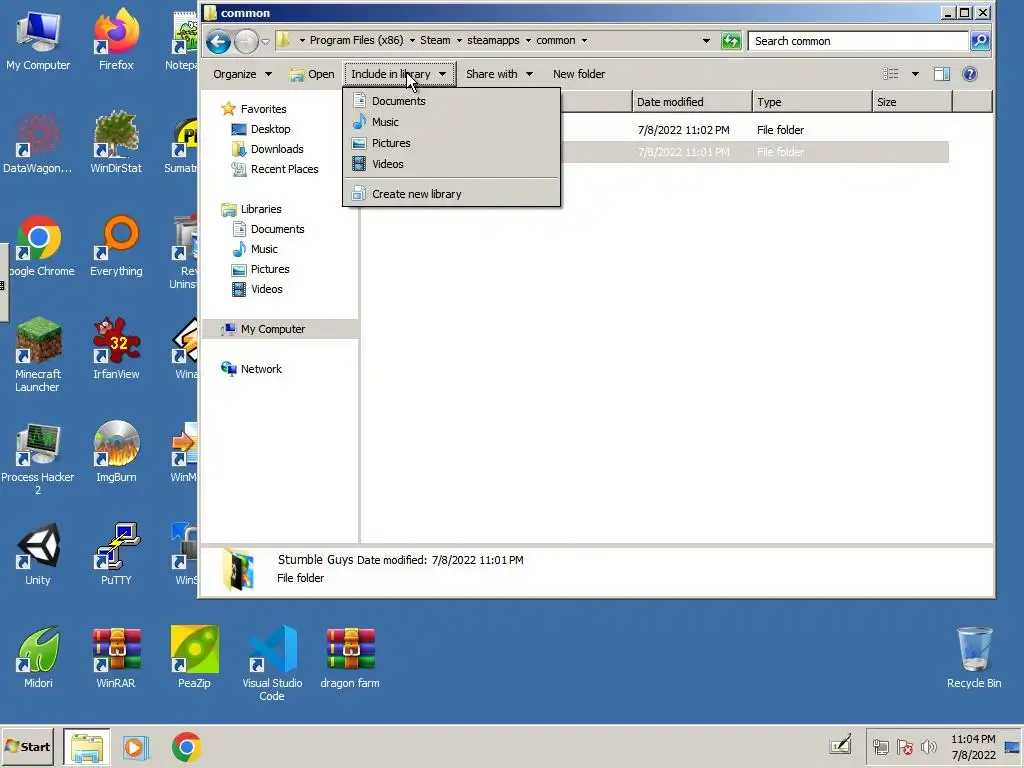The width and height of the screenshot is (1024, 768).
Task: Sort by the Type column header
Action: 812,102
